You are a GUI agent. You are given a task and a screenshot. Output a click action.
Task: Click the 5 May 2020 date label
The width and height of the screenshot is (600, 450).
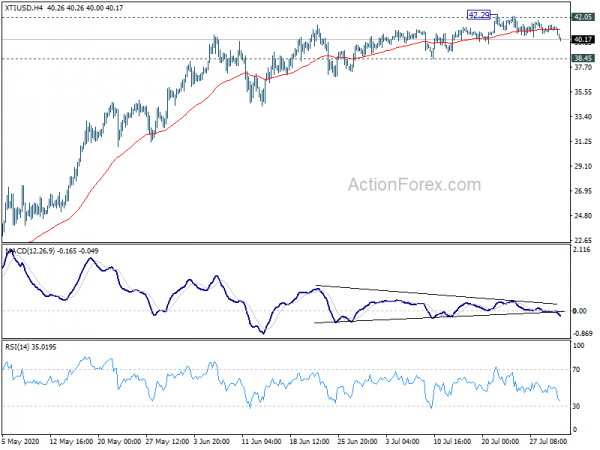pos(20,441)
